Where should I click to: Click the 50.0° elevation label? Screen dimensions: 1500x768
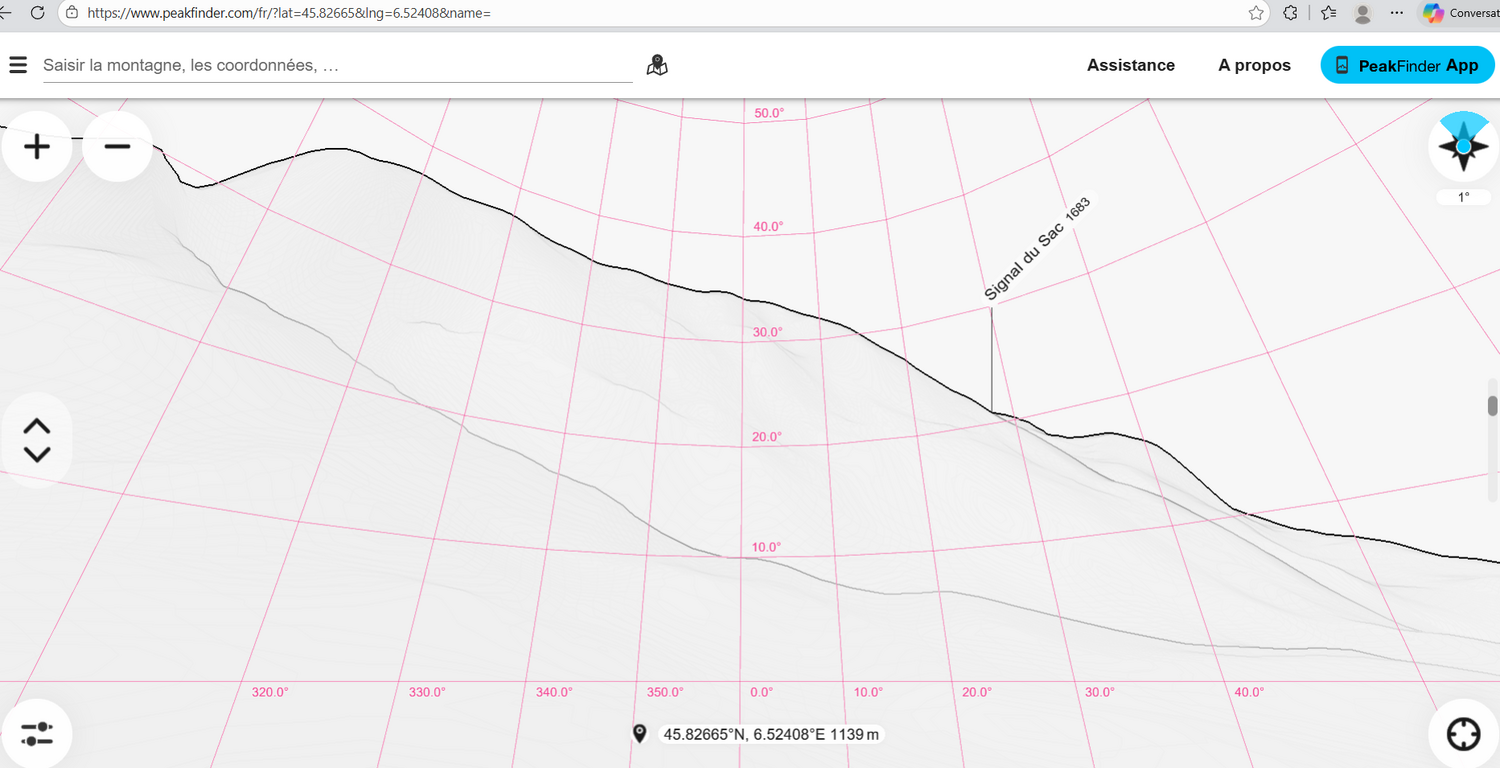coord(769,113)
